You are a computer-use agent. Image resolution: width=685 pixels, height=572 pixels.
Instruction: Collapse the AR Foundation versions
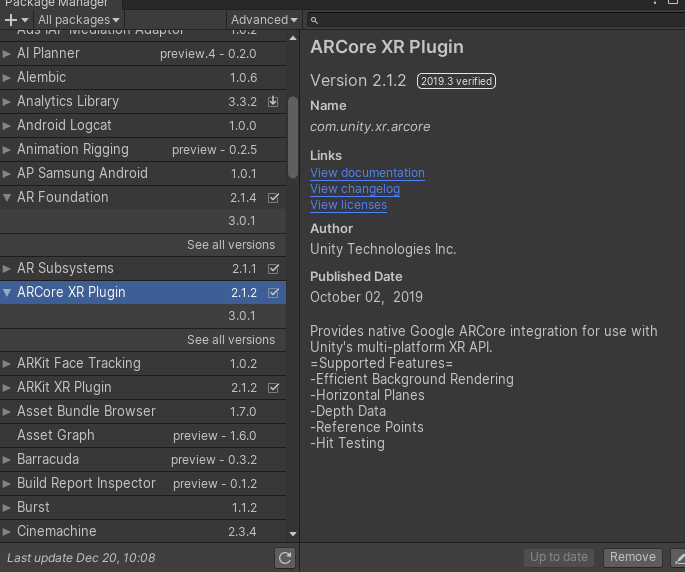7,198
